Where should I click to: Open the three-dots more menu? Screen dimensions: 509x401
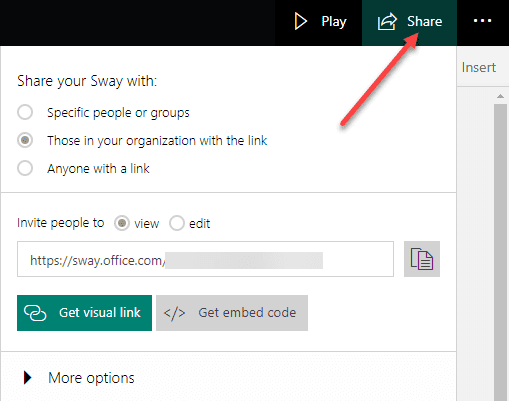[482, 21]
